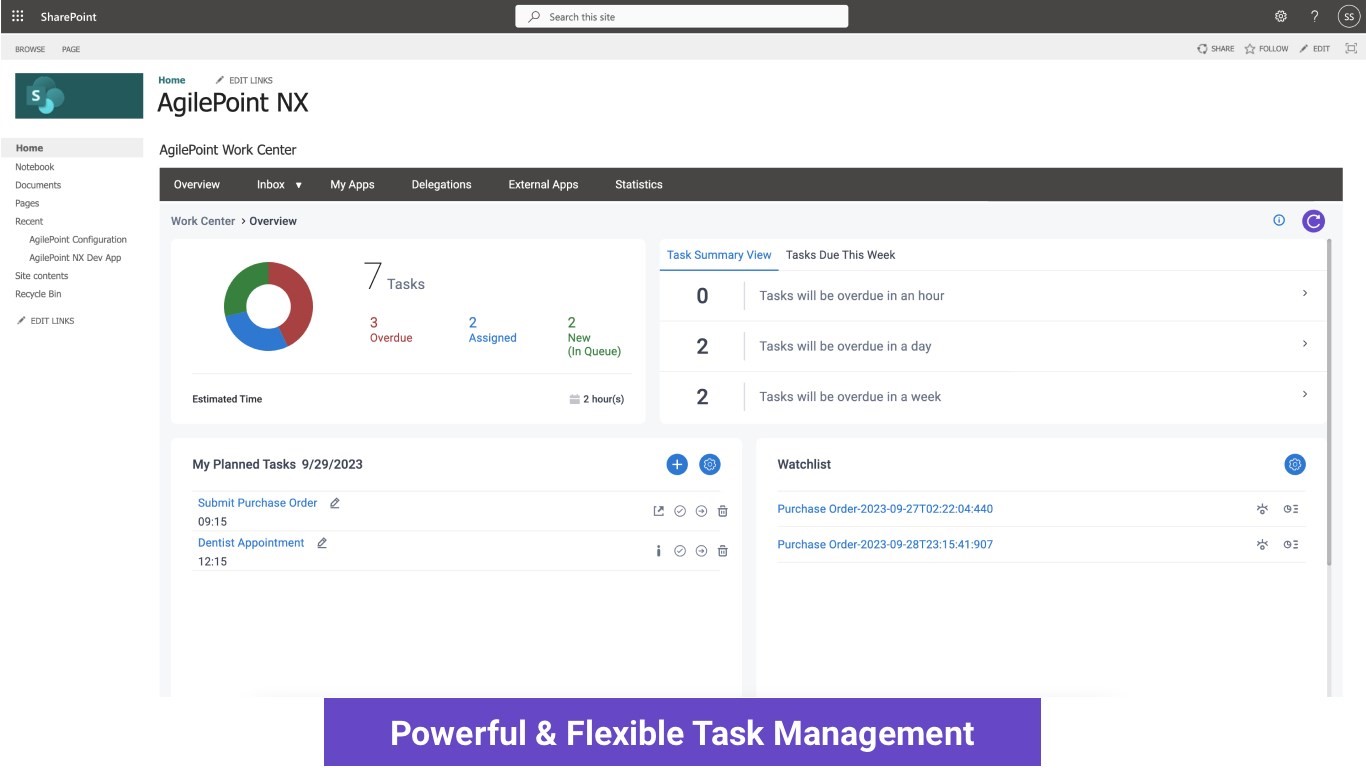View info for Dentist Appointment task
1366x768 pixels.
(658, 550)
